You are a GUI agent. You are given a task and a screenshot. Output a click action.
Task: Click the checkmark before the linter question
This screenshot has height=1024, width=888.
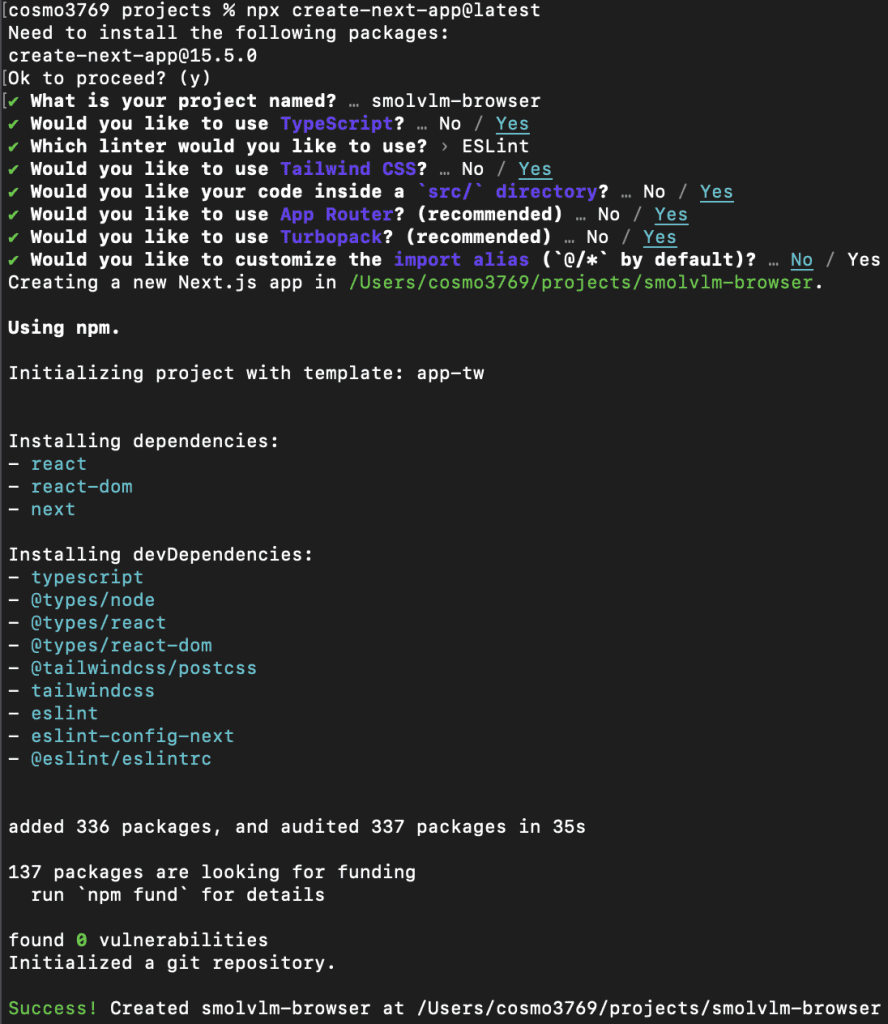[13, 146]
